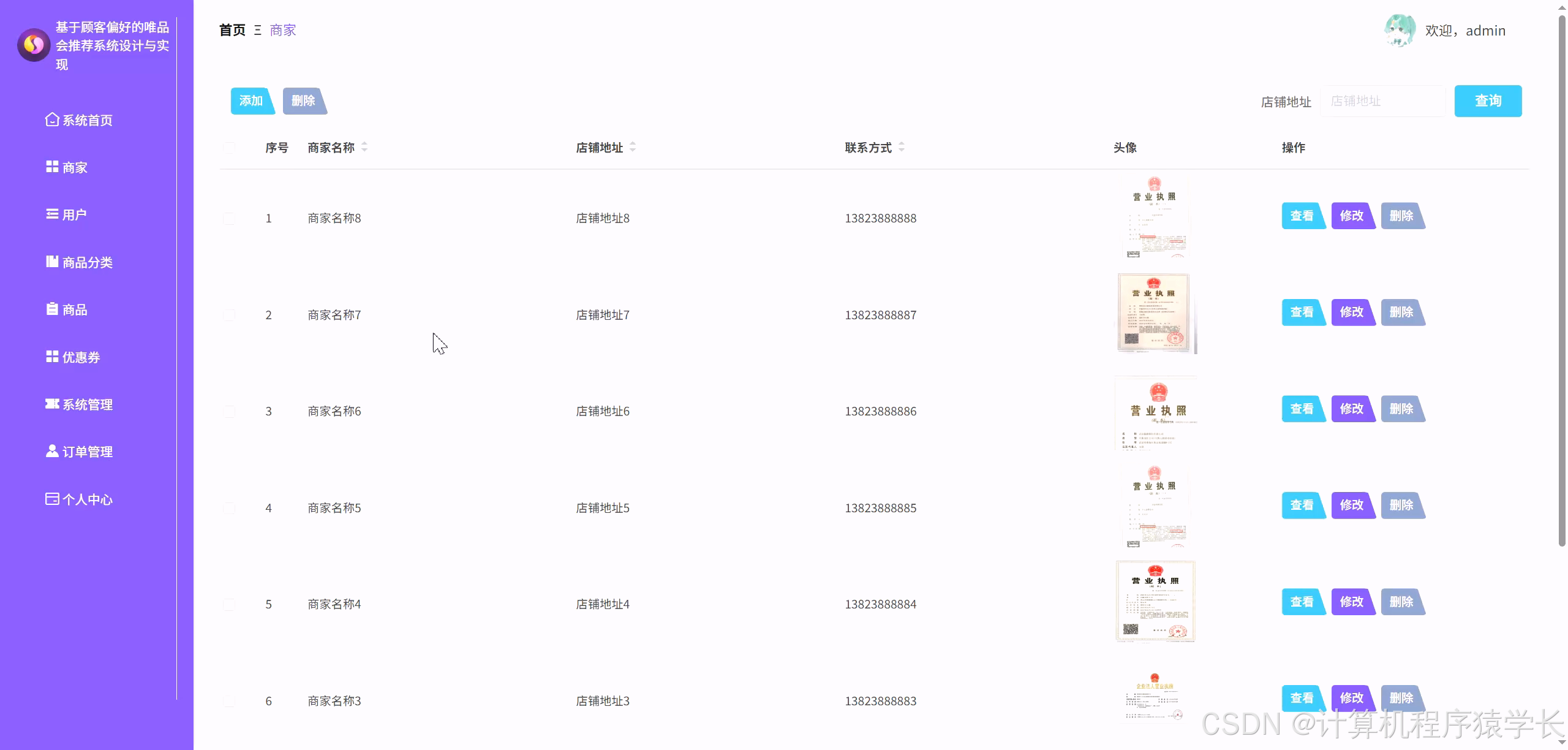
Task: Sort by 商家名称 column arrows
Action: point(364,147)
